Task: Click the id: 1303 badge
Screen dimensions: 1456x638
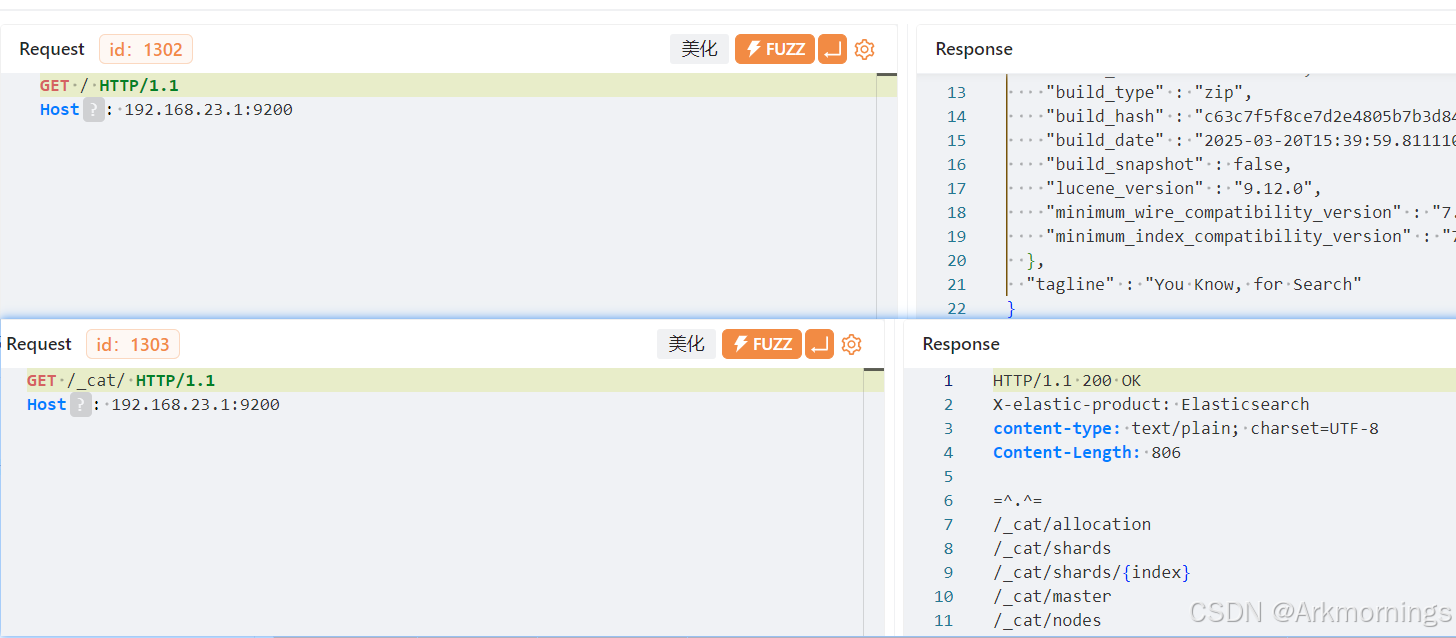Action: [x=133, y=344]
